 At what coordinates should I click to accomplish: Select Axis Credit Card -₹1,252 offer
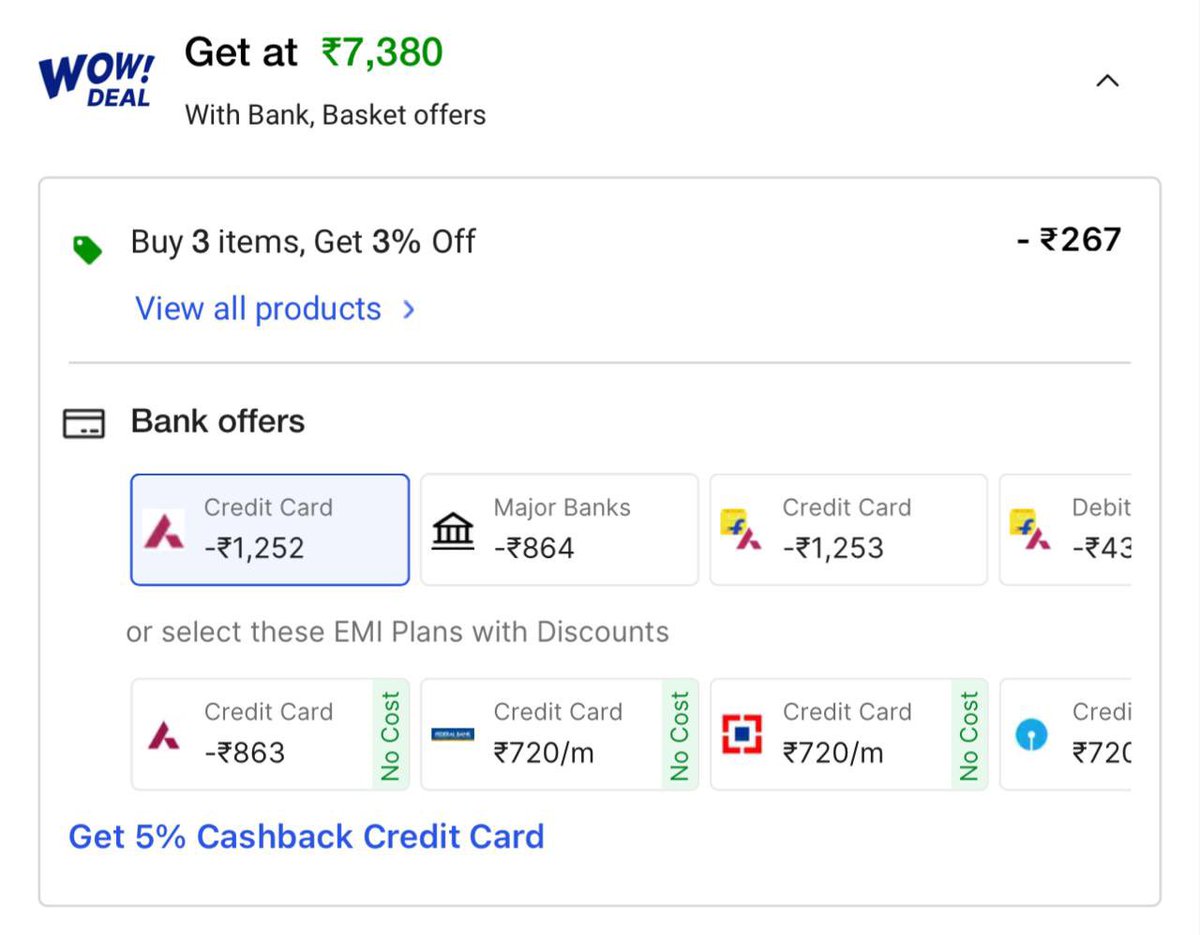270,529
